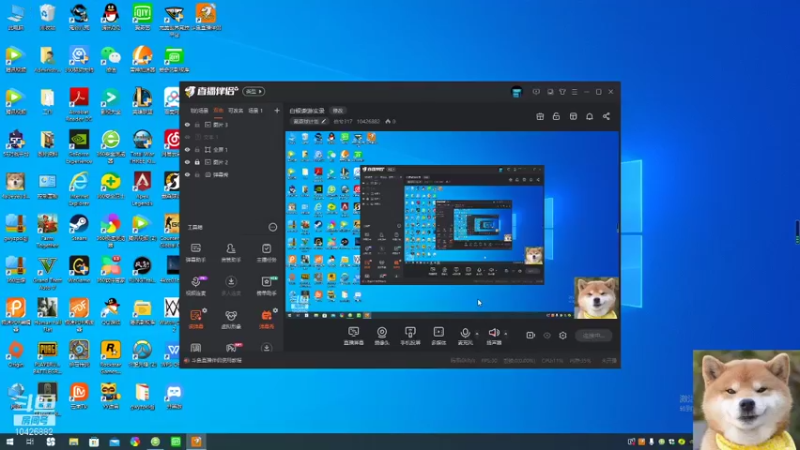Select the orange highlighted scene tab

coord(218,110)
